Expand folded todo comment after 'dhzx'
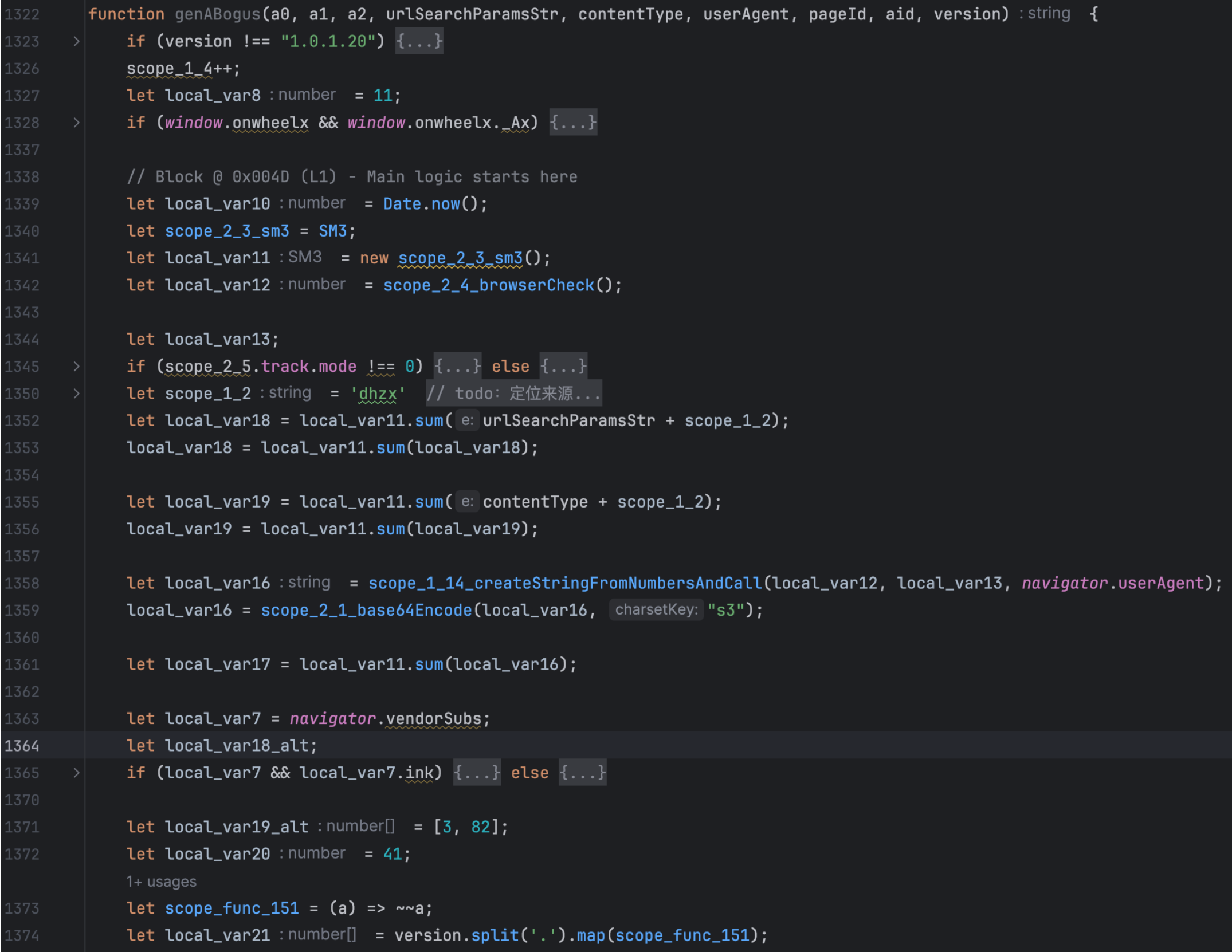 coord(513,394)
